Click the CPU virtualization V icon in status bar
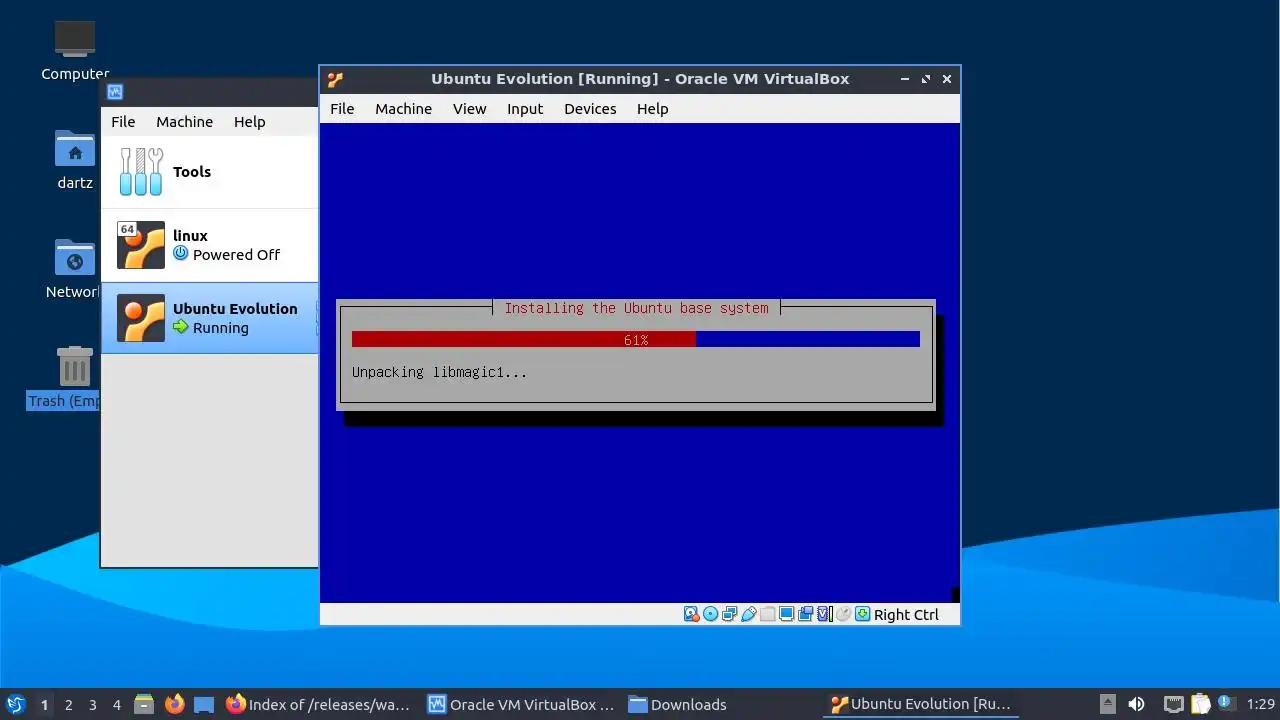 coord(825,614)
